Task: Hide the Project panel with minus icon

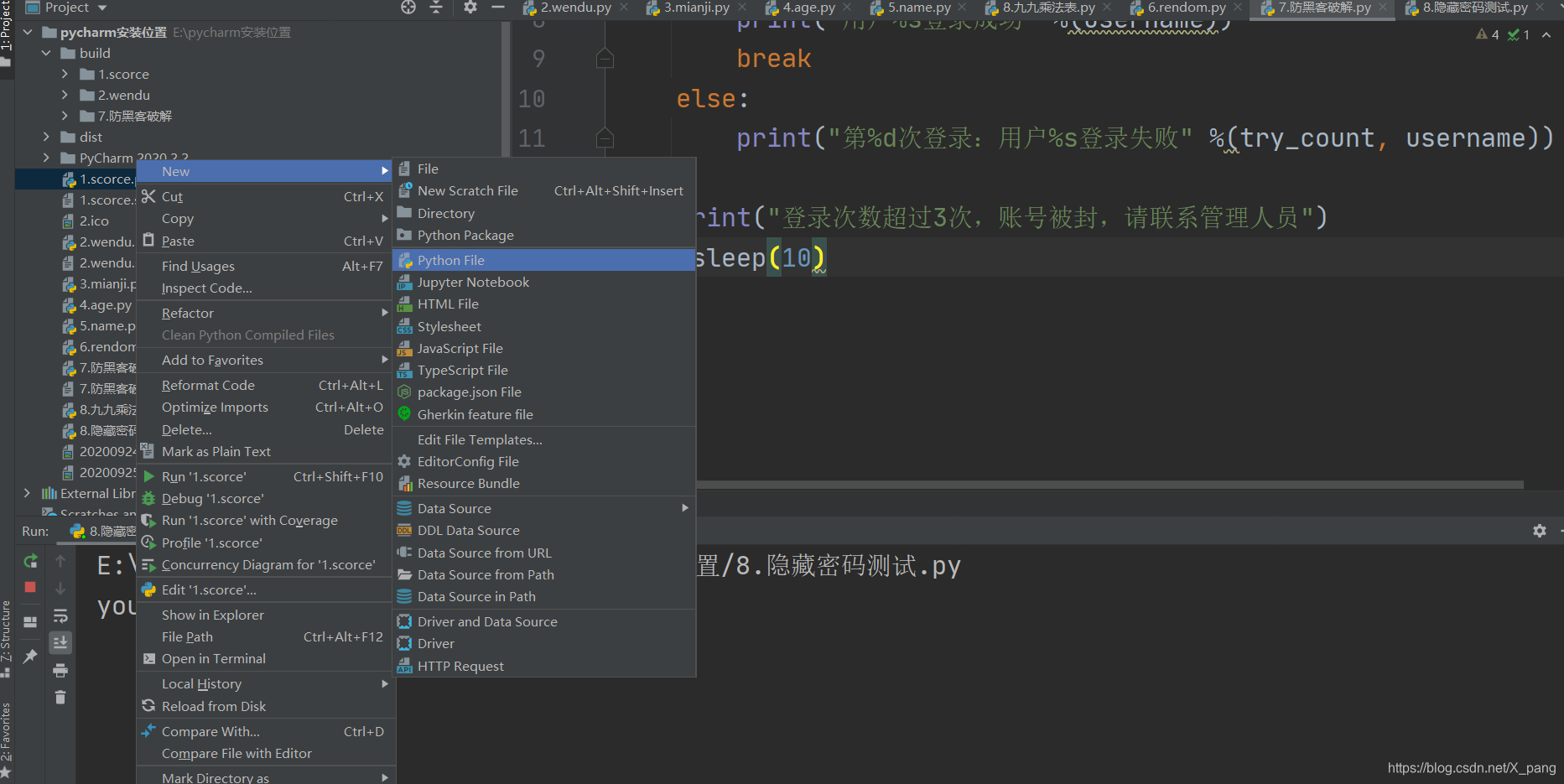Action: (498, 8)
